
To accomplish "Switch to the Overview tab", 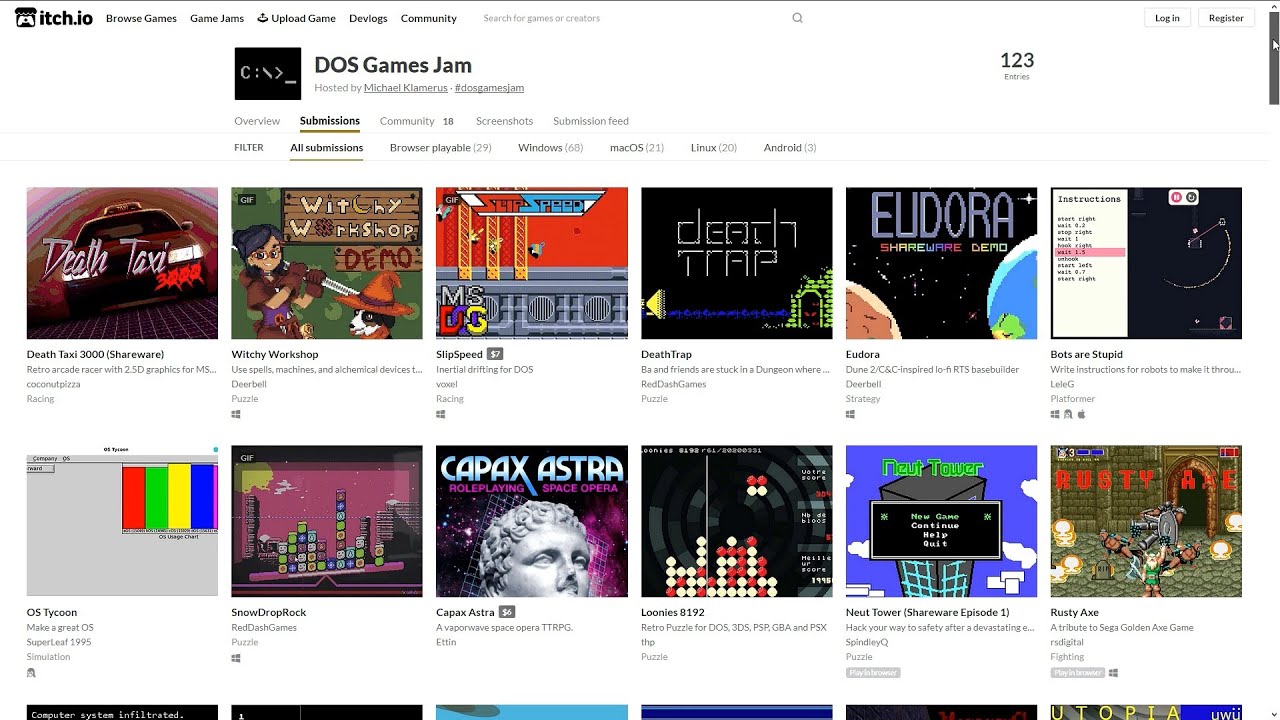I will click(x=257, y=121).
